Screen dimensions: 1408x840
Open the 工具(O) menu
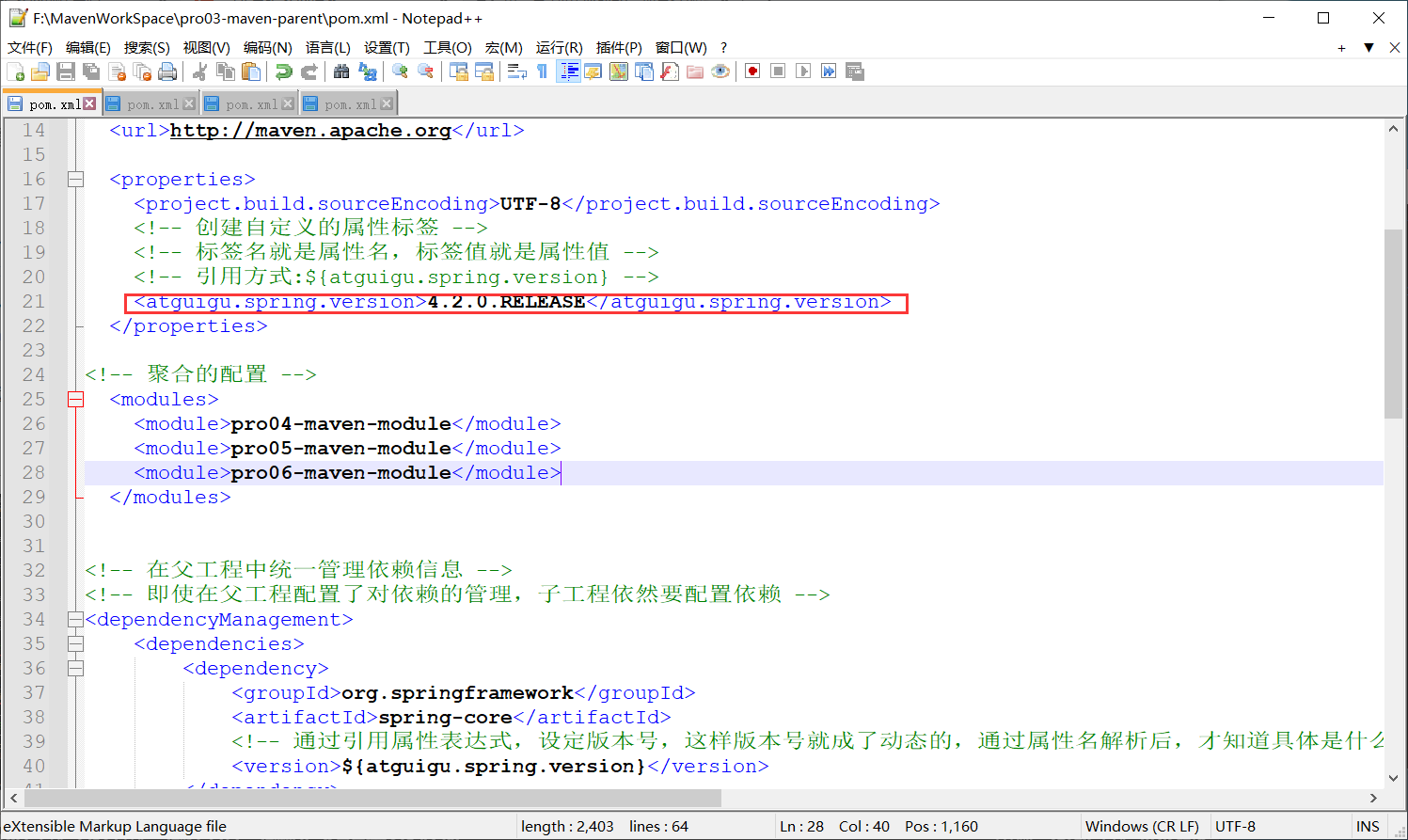(x=448, y=47)
